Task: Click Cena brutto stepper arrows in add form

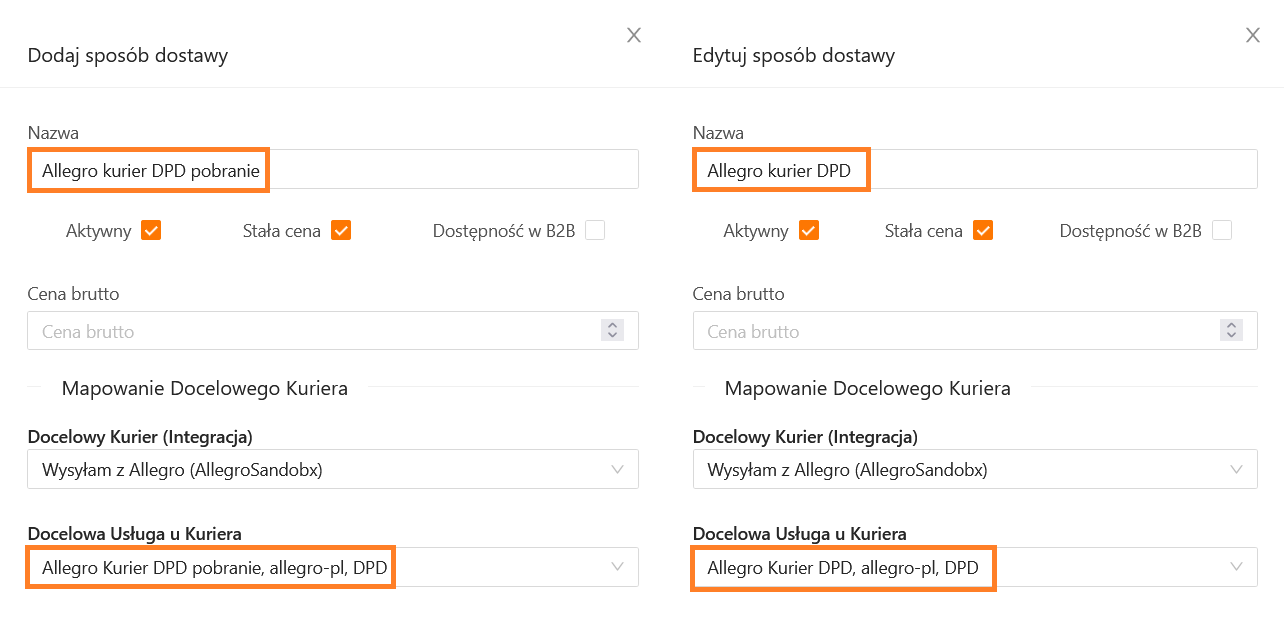Action: point(612,331)
